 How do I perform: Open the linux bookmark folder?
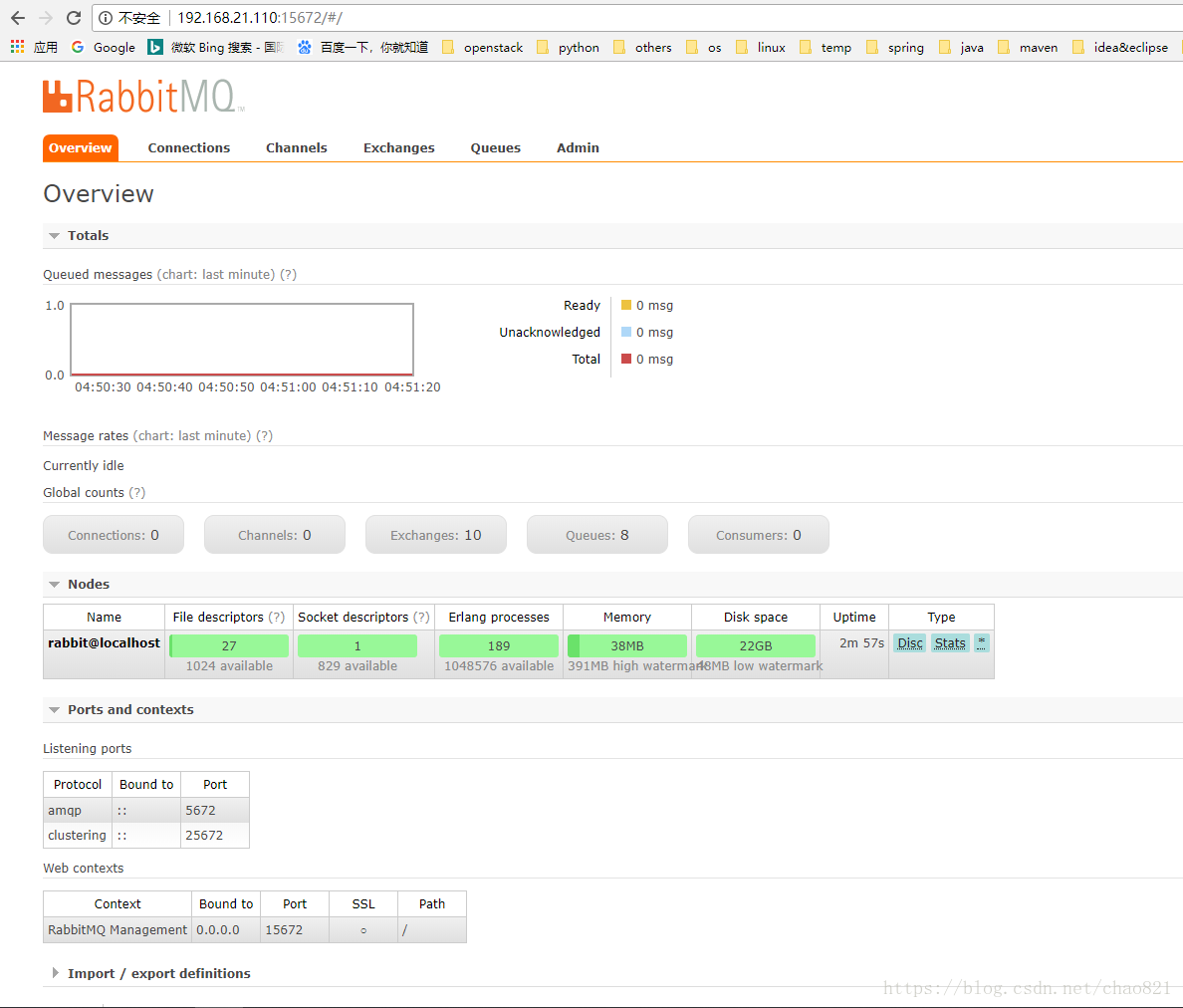point(761,47)
